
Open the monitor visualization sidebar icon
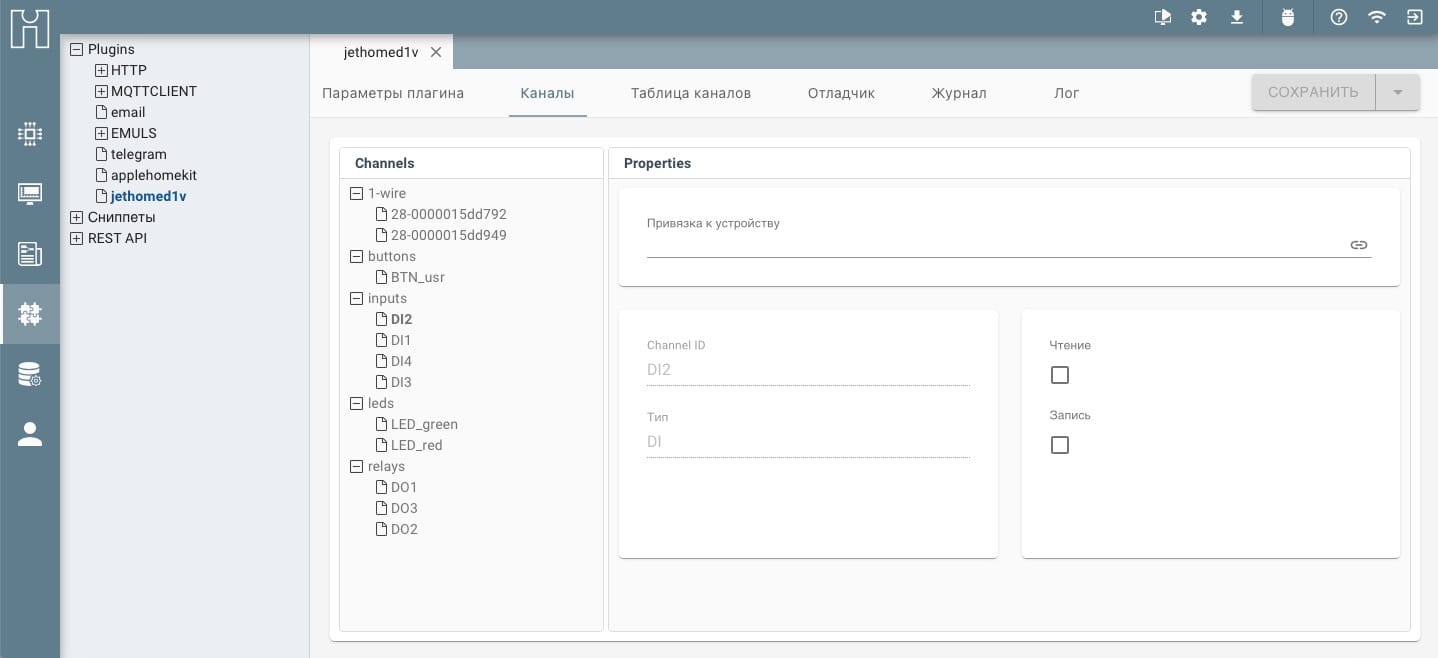30,194
